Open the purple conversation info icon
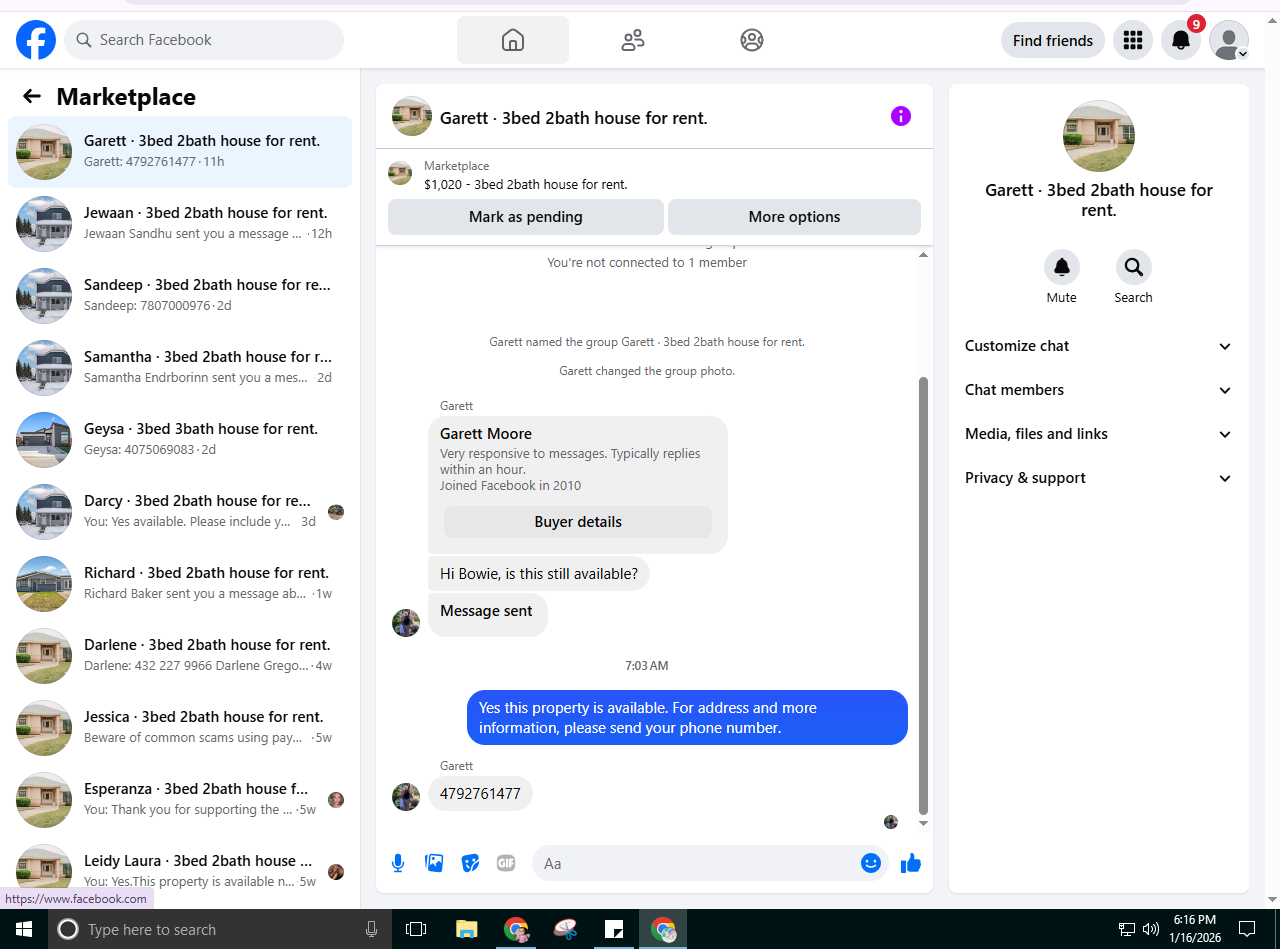The height and width of the screenshot is (949, 1280). [901, 116]
